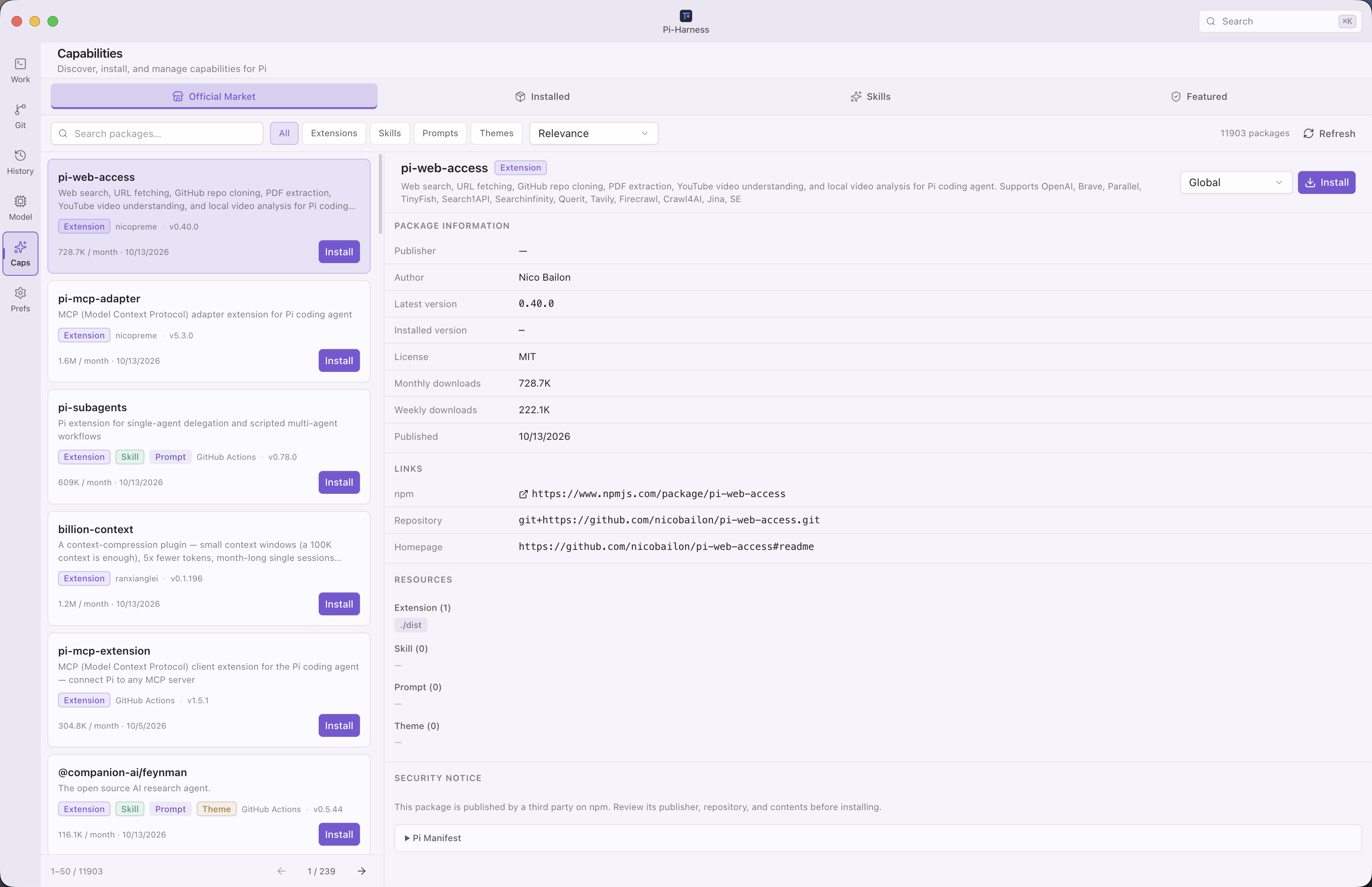Open the Caps section in sidebar
The width and height of the screenshot is (1372, 887).
tap(20, 254)
